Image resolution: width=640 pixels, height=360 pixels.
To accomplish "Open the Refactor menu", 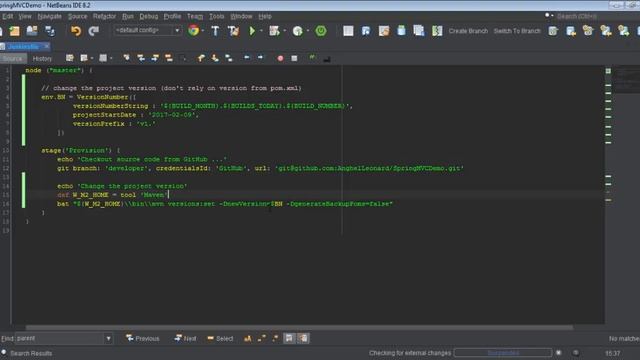I will tap(104, 16).
